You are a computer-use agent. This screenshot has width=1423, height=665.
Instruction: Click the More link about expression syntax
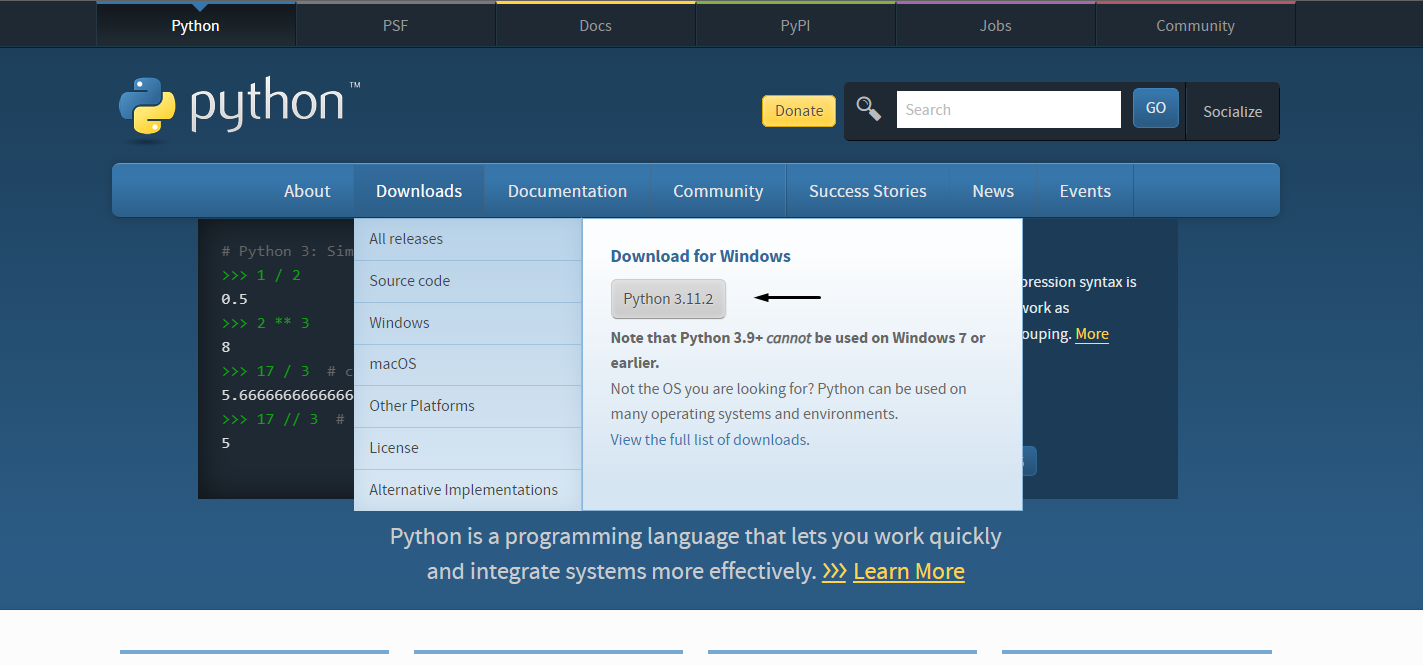pos(1091,333)
